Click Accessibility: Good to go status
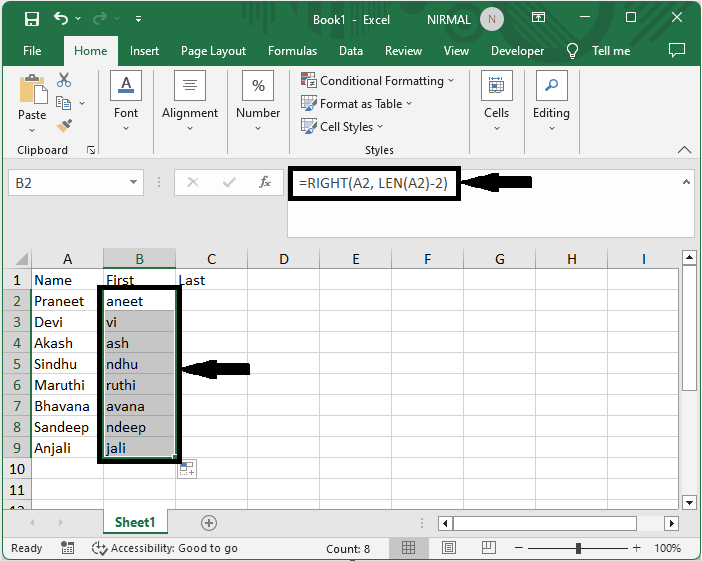The height and width of the screenshot is (561, 702). pos(165,548)
